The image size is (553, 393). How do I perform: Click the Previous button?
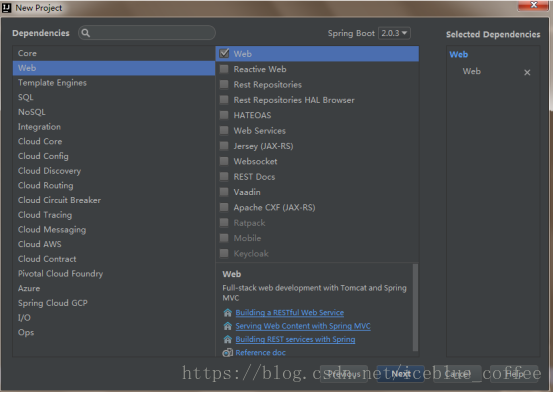point(344,374)
